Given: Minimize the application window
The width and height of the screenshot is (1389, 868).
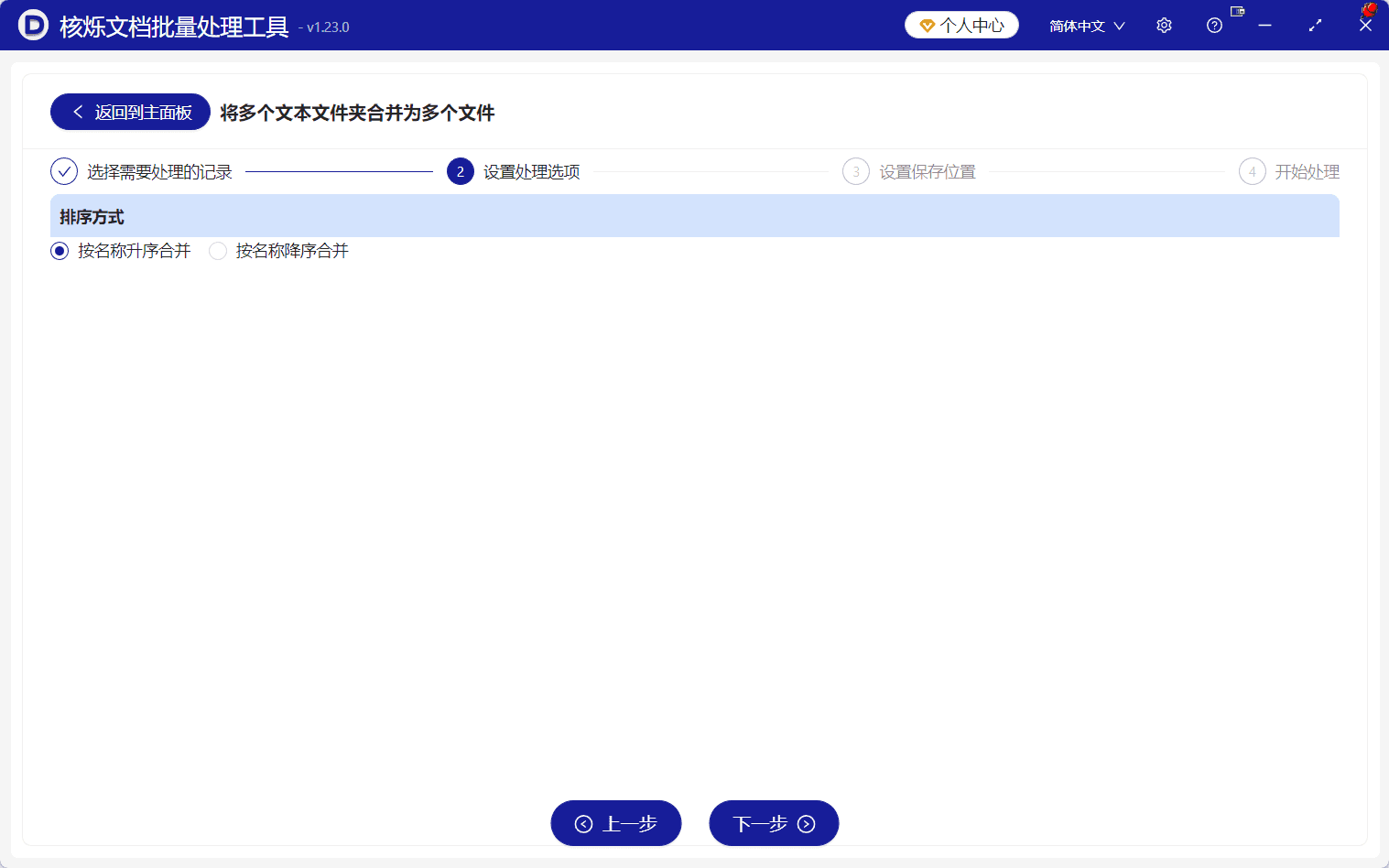Looking at the screenshot, I should (1264, 26).
